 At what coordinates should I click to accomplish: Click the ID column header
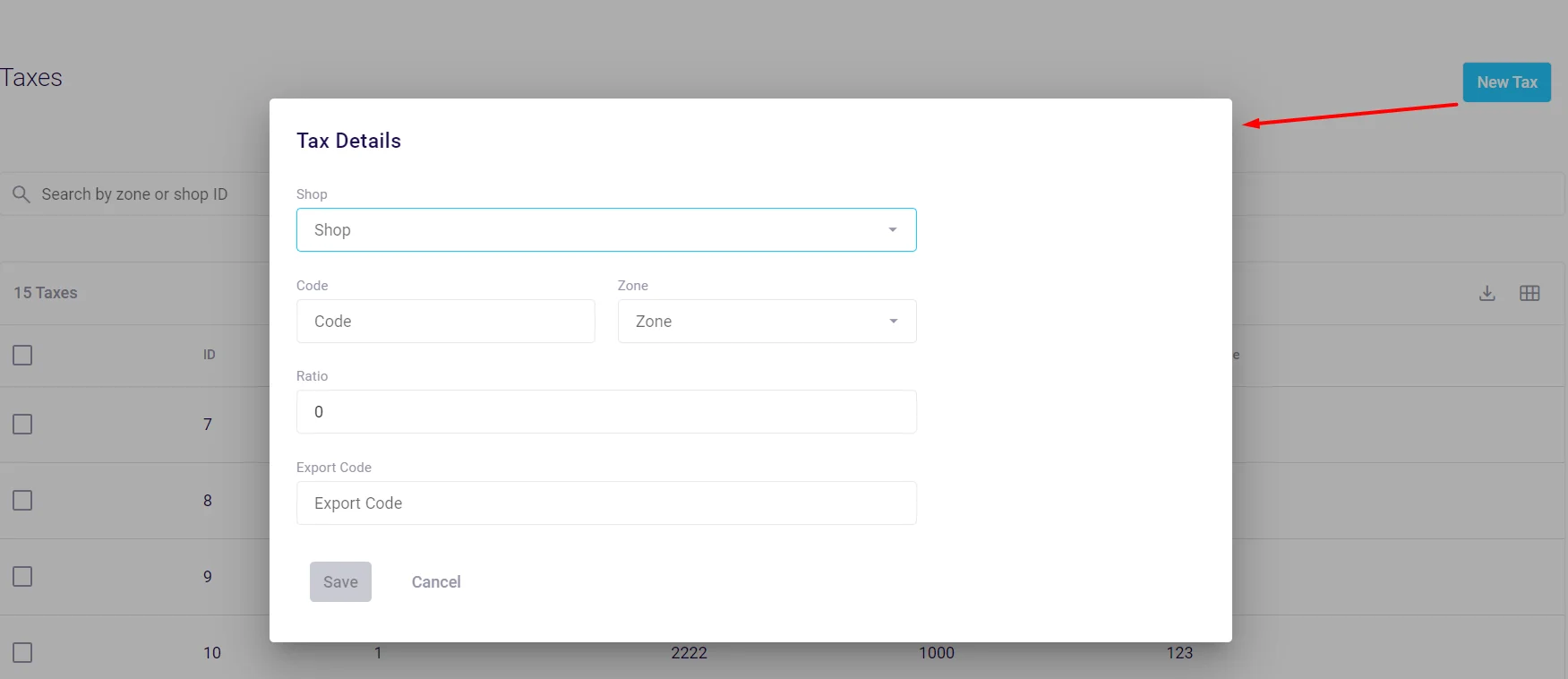[x=209, y=355]
